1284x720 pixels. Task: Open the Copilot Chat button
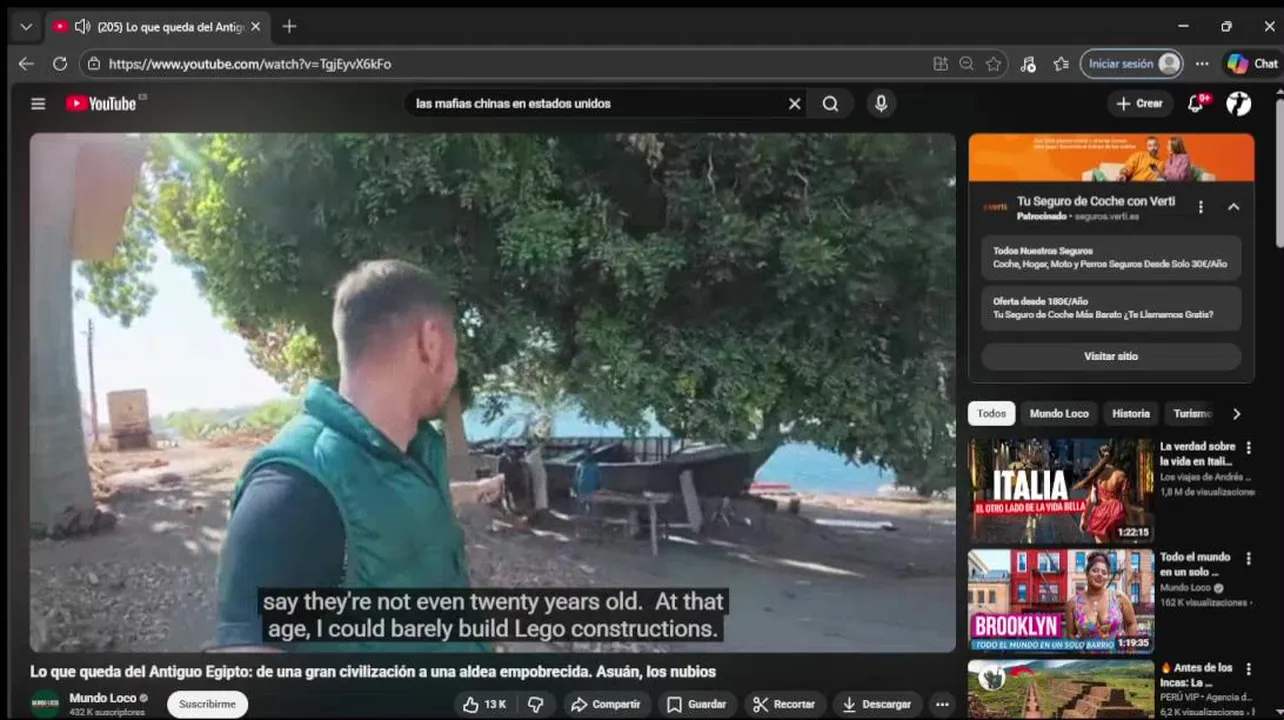(x=1252, y=64)
